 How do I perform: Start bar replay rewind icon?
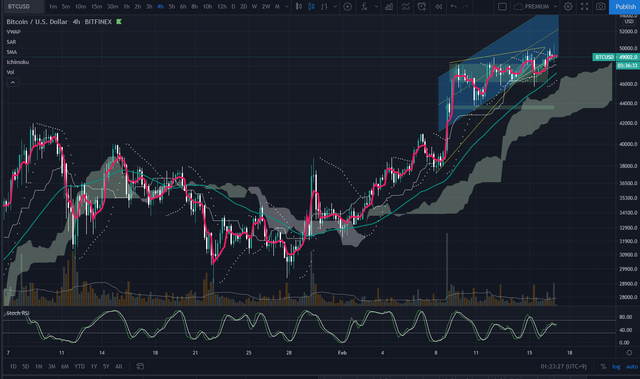pyautogui.click(x=438, y=7)
